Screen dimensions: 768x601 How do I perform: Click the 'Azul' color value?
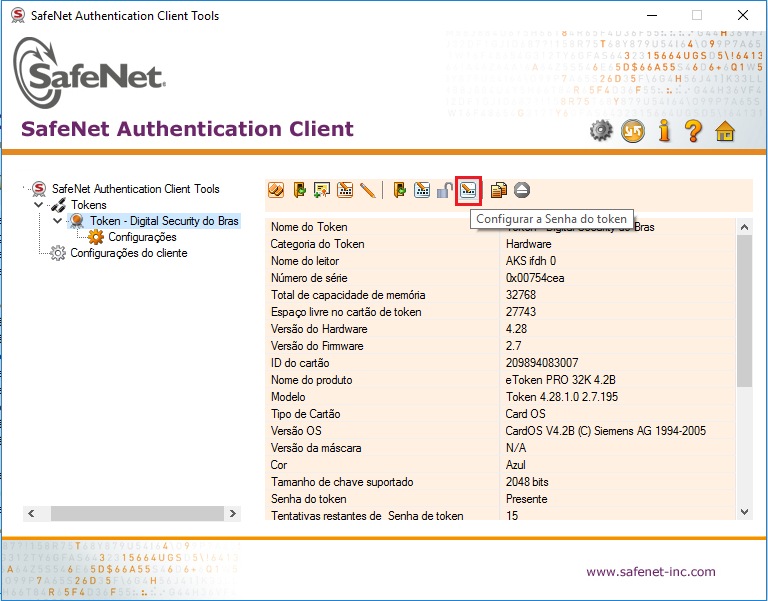tap(516, 465)
